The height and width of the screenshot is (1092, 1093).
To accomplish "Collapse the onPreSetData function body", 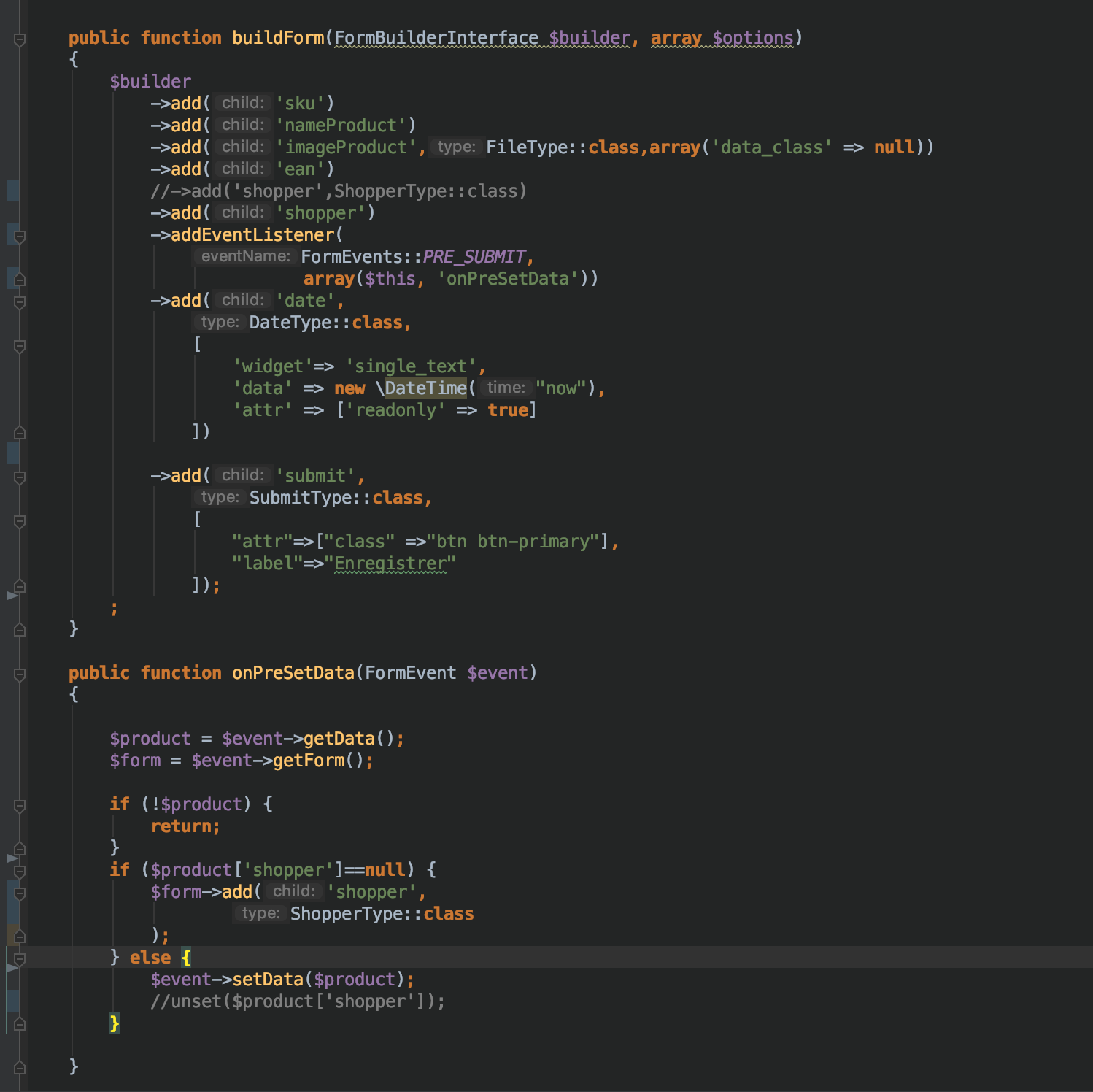I will (18, 673).
